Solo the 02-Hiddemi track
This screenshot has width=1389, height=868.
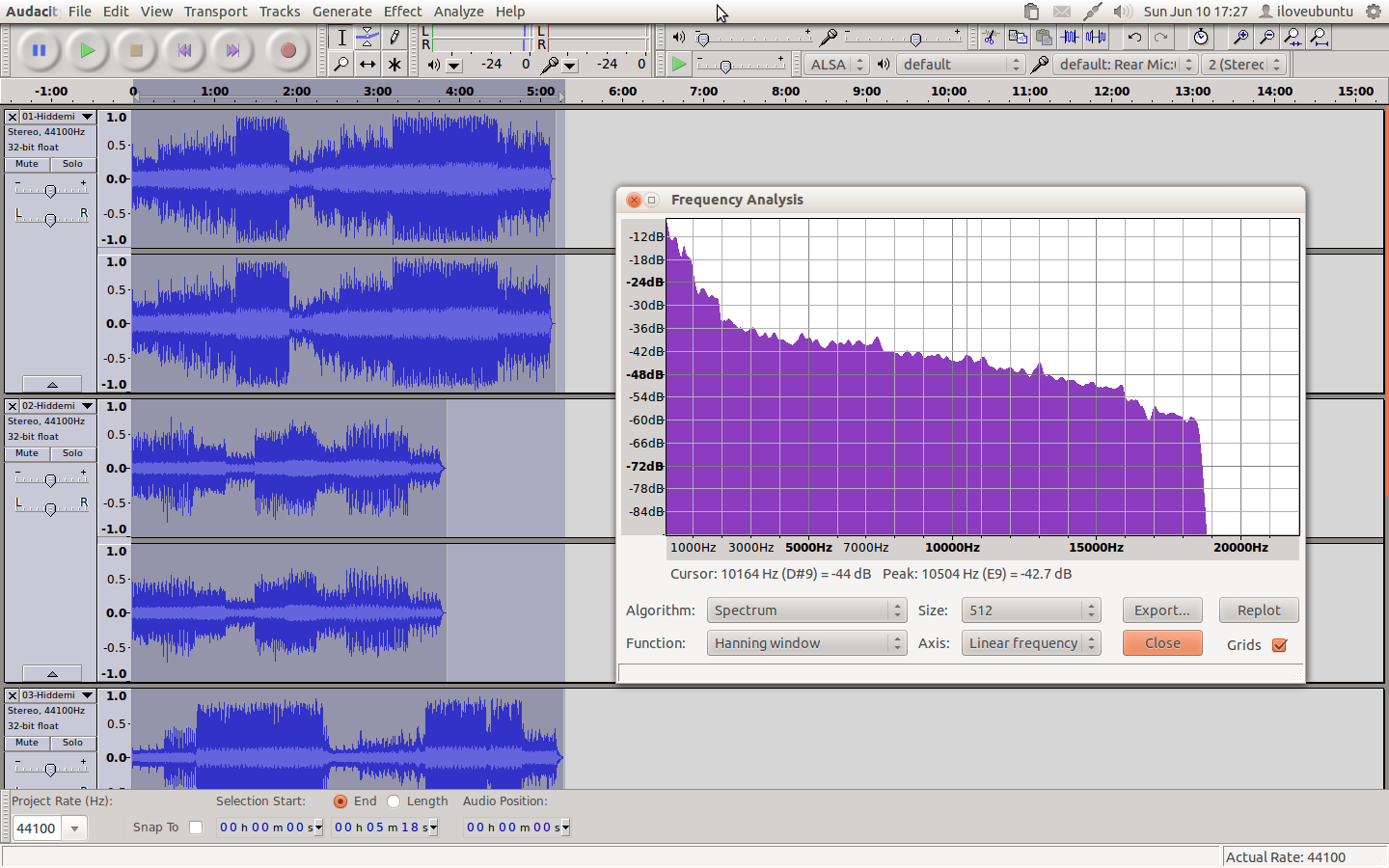(73, 453)
